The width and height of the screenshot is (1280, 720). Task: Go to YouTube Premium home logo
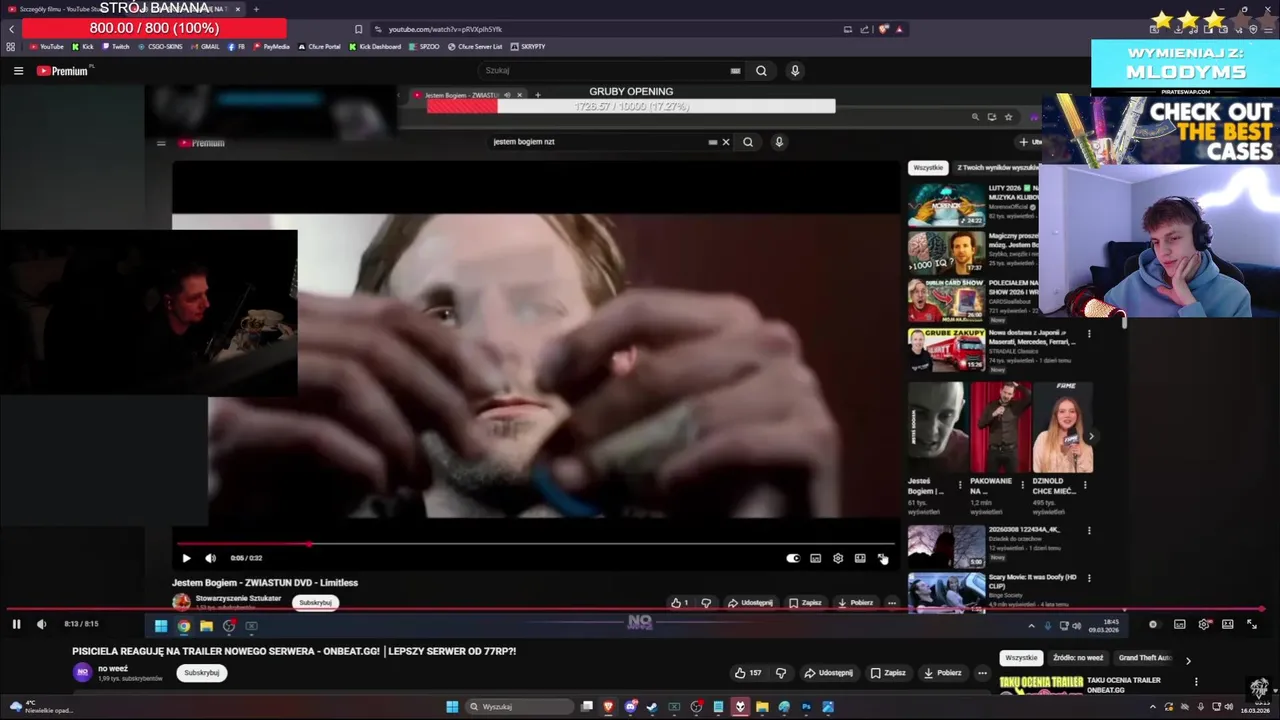click(x=62, y=71)
